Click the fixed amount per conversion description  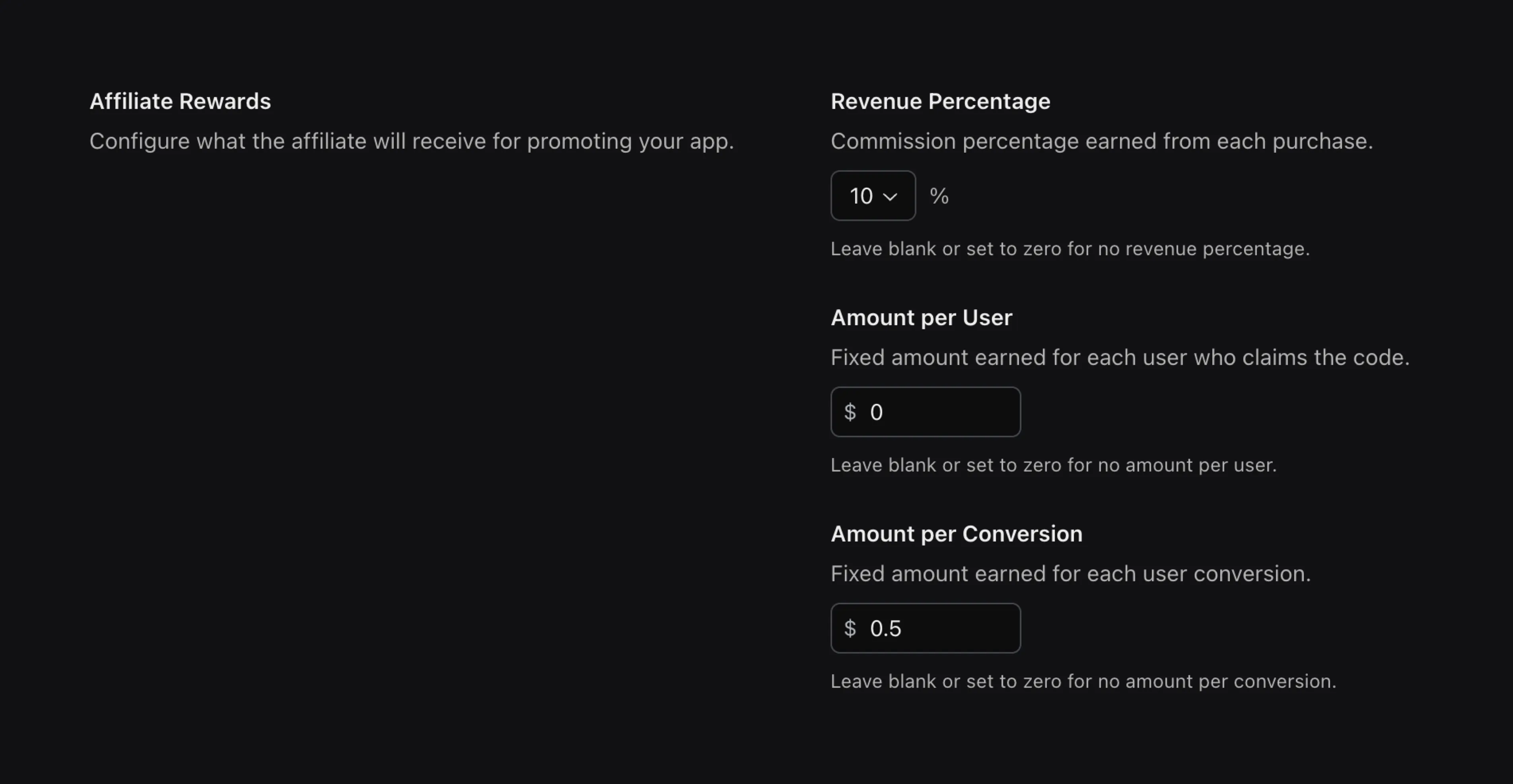[1071, 574]
